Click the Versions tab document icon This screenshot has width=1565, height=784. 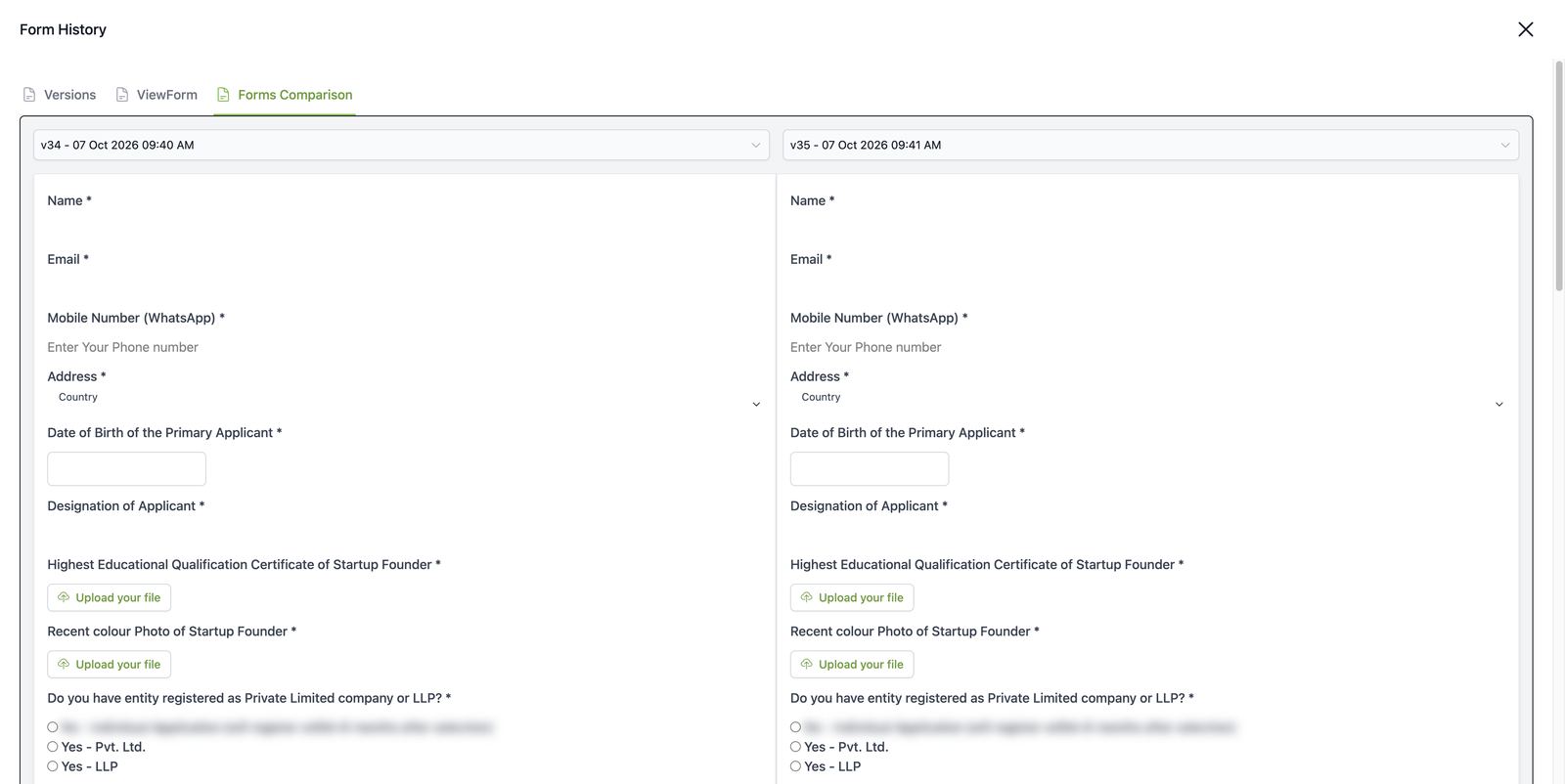point(29,95)
